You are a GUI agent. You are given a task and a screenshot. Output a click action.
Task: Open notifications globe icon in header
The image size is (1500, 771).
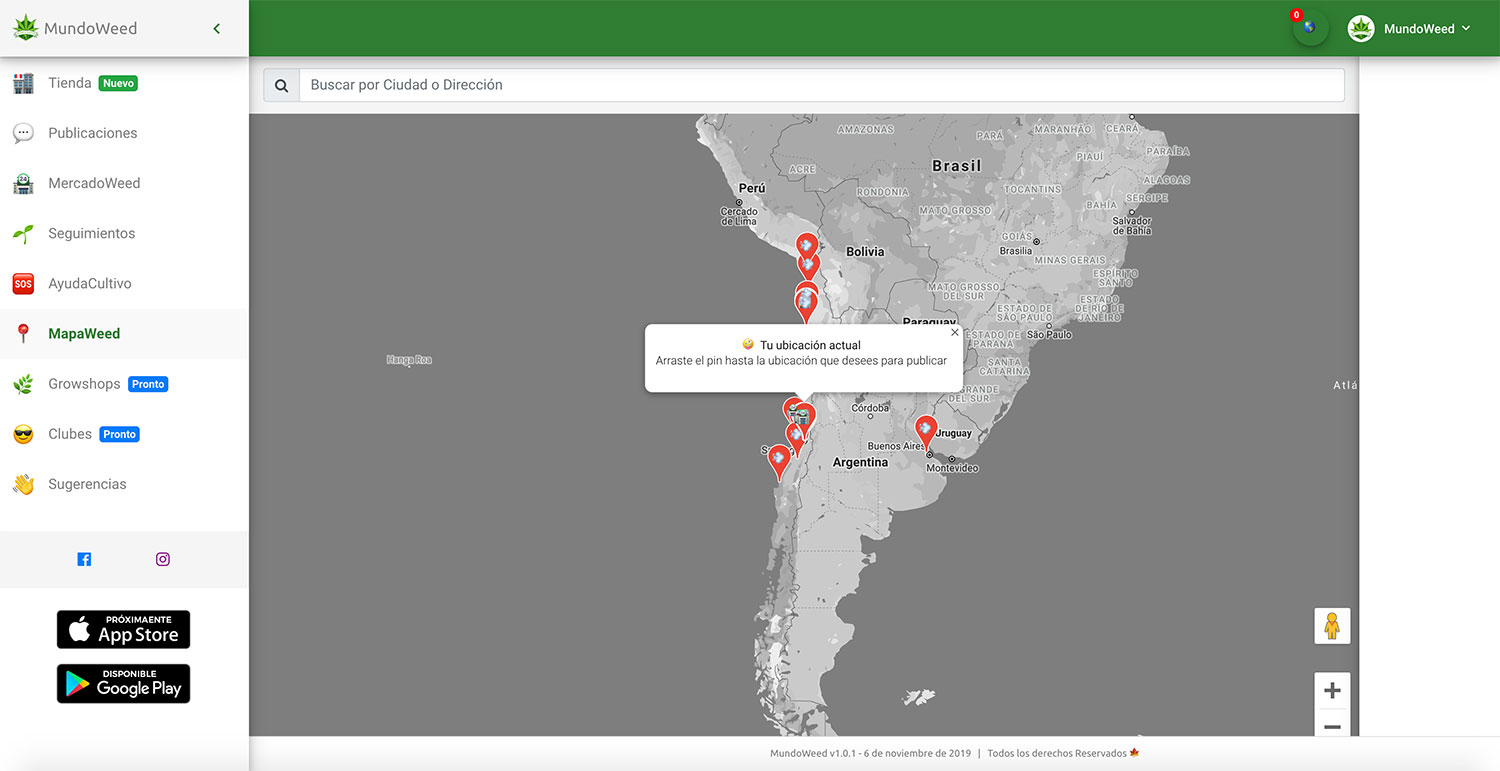(x=1310, y=28)
